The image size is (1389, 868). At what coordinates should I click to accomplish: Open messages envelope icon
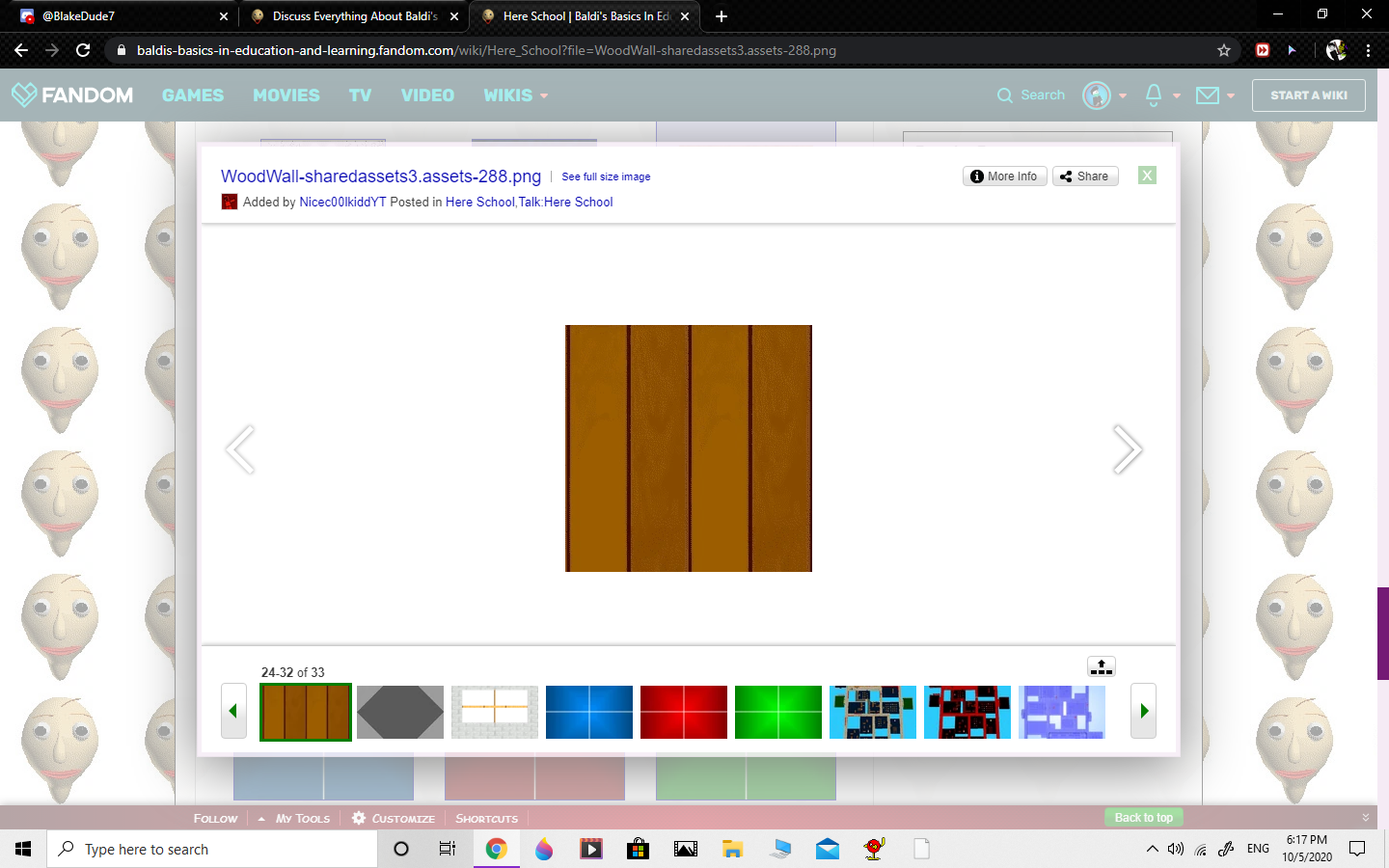(x=1208, y=95)
